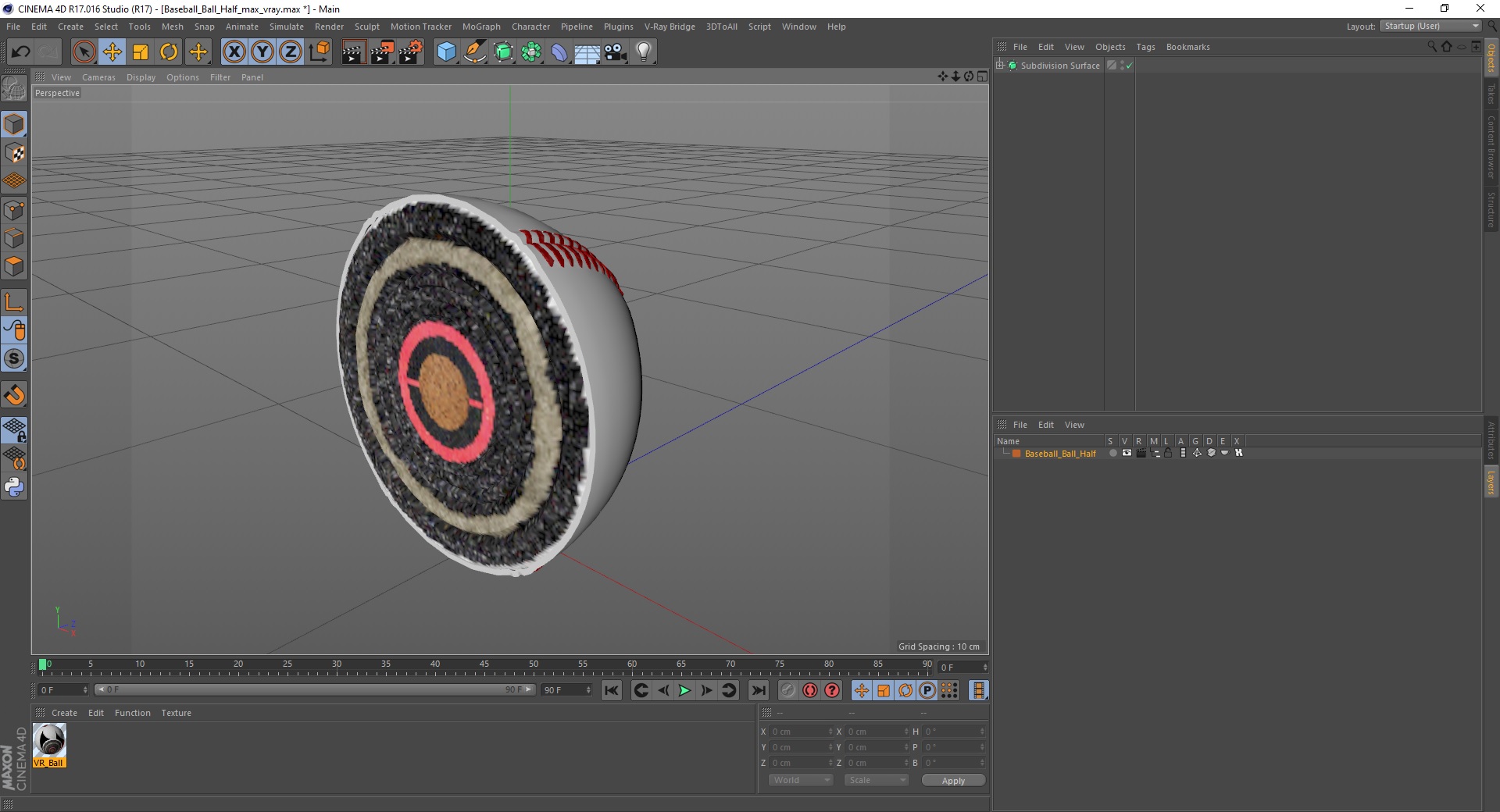
Task: Enable the Axis mode icon
Action: click(14, 302)
